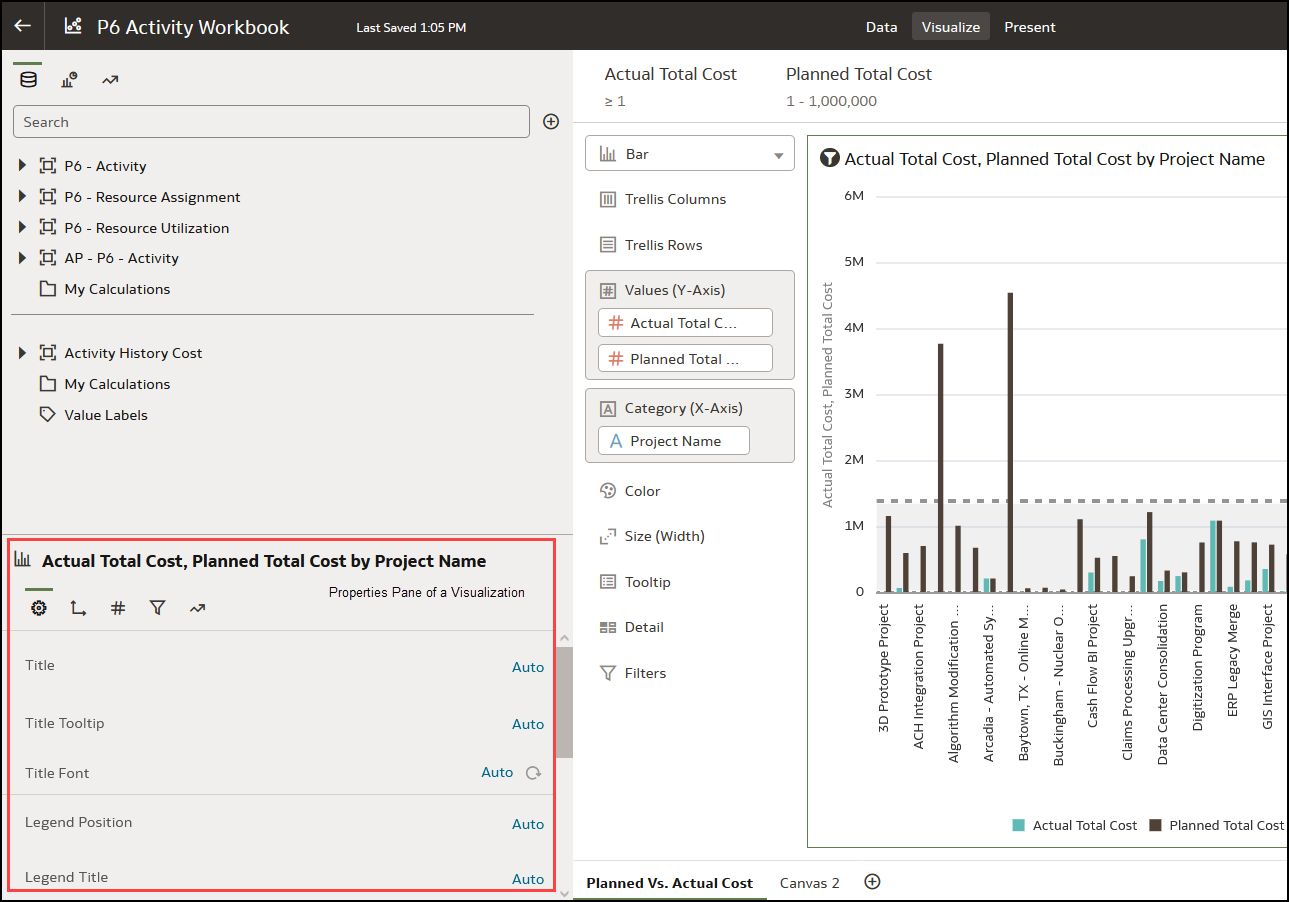Reset Title Font with the refresh icon
Image resolution: width=1289 pixels, height=902 pixels.
(x=534, y=773)
